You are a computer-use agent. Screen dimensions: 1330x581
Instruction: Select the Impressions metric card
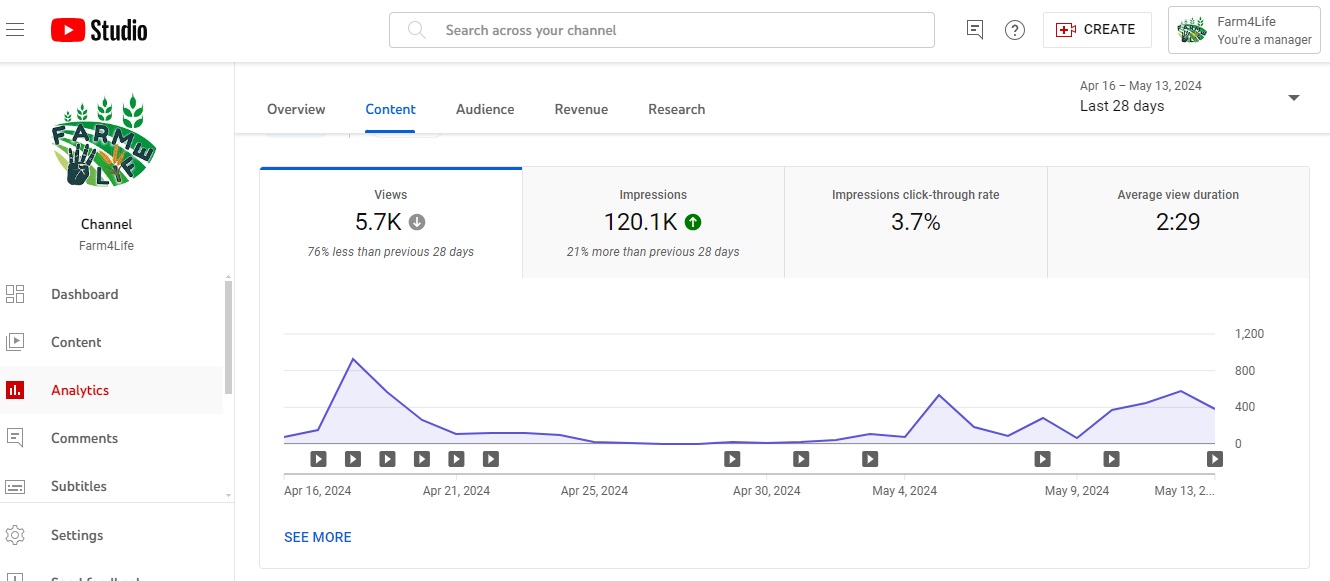653,222
